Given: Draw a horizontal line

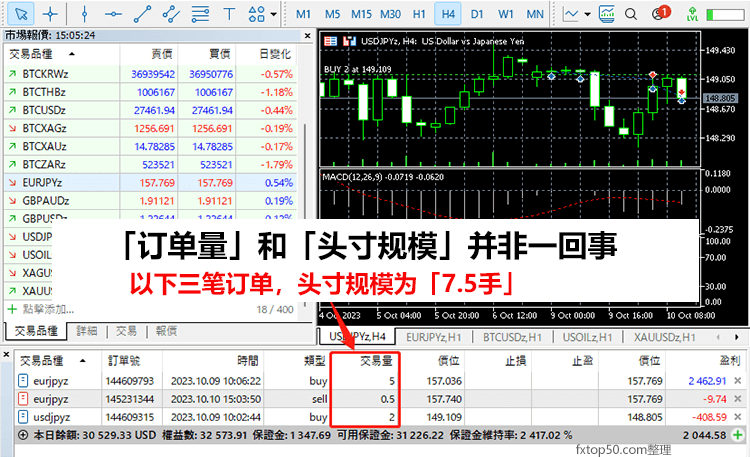Looking at the screenshot, I should (113, 14).
